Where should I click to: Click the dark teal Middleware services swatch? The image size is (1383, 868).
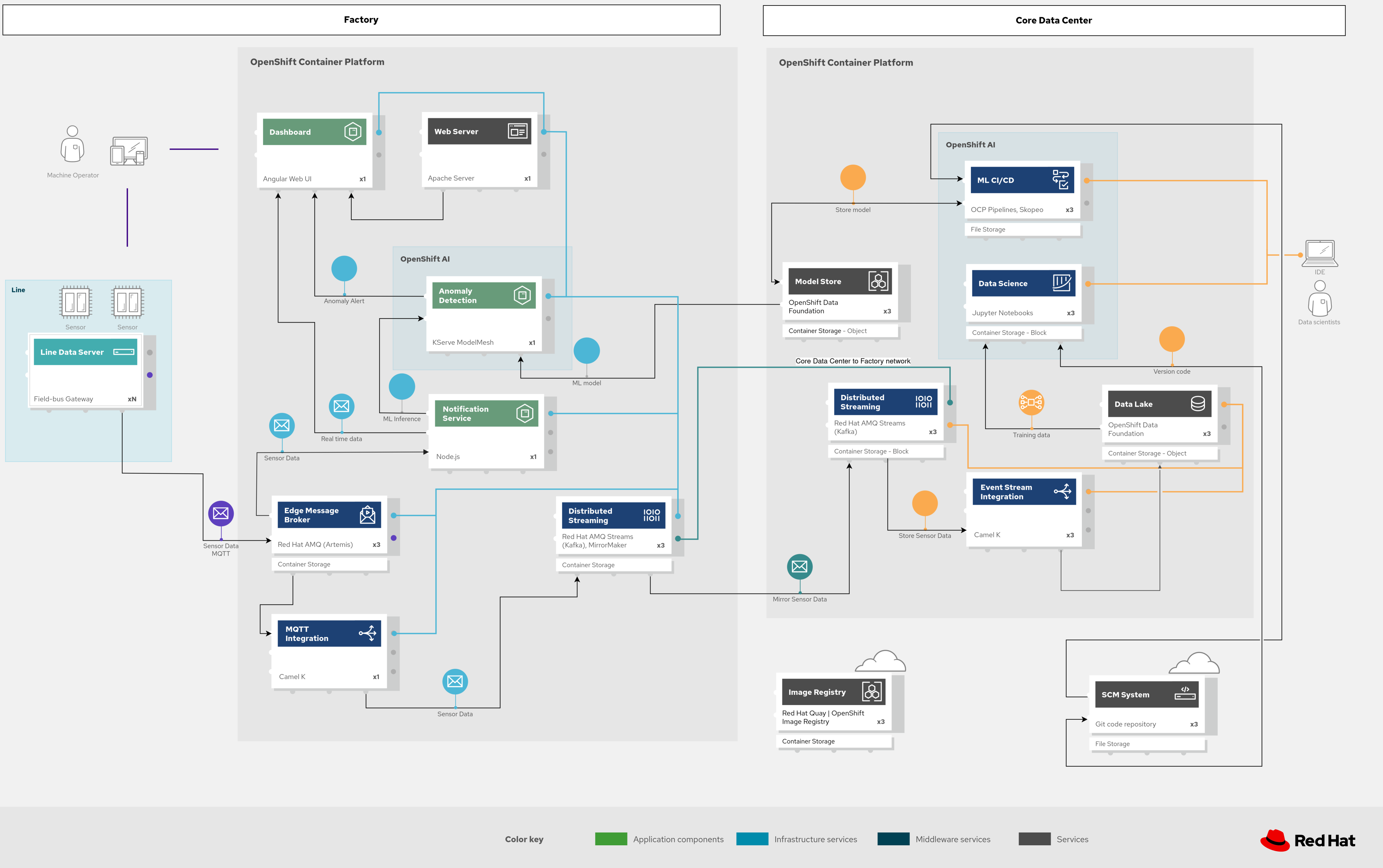(894, 839)
